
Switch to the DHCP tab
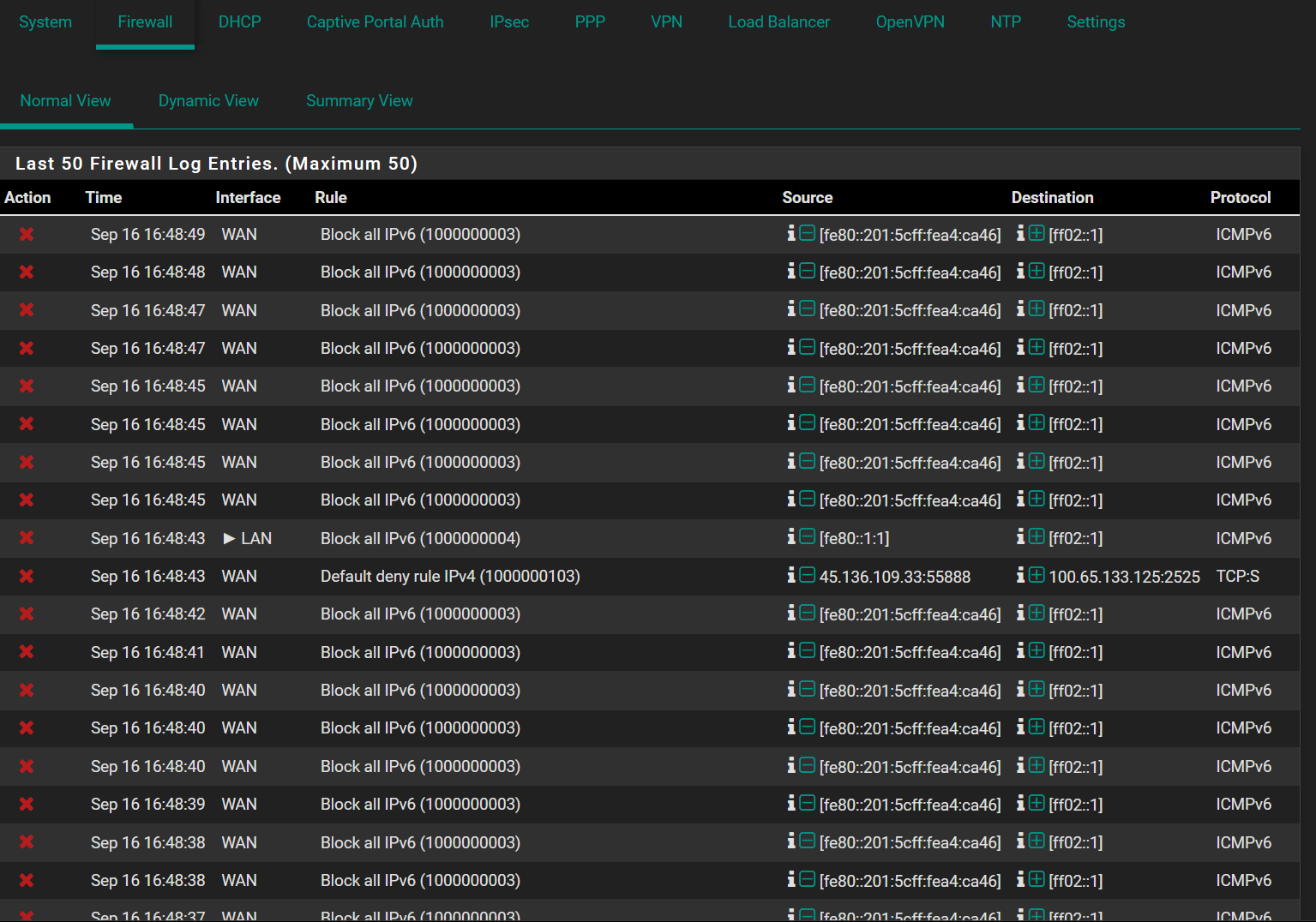tap(239, 22)
